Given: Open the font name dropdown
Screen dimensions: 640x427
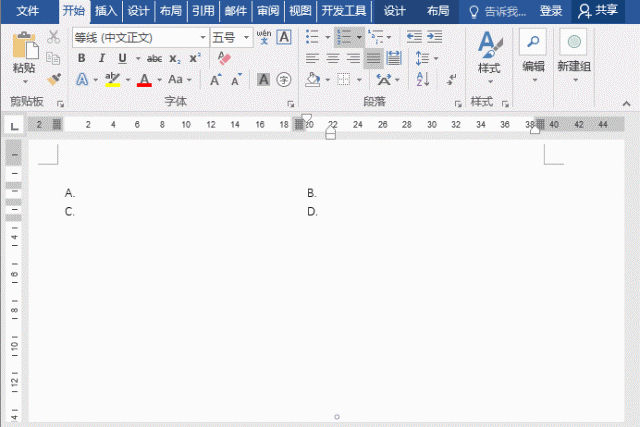Looking at the screenshot, I should click(203, 38).
